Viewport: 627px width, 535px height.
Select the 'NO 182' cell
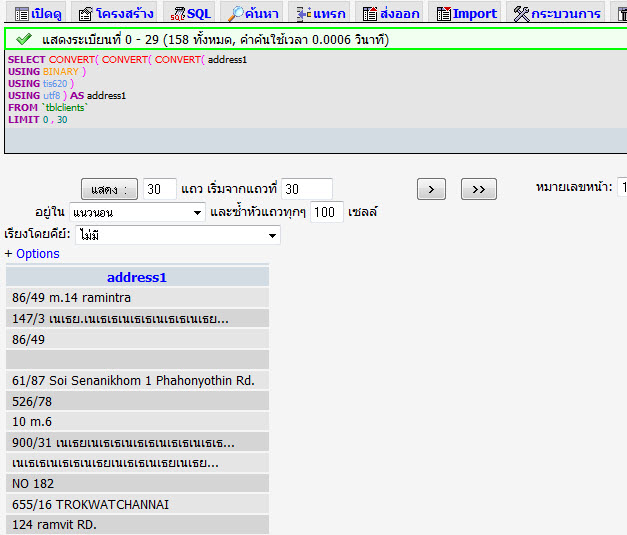[138, 483]
